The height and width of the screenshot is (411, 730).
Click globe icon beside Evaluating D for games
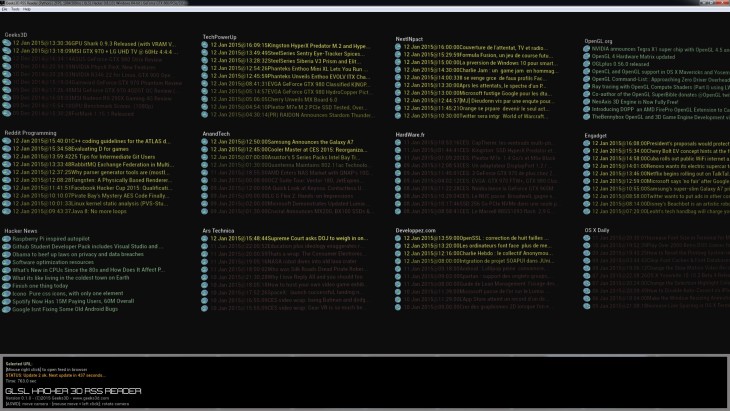7,149
